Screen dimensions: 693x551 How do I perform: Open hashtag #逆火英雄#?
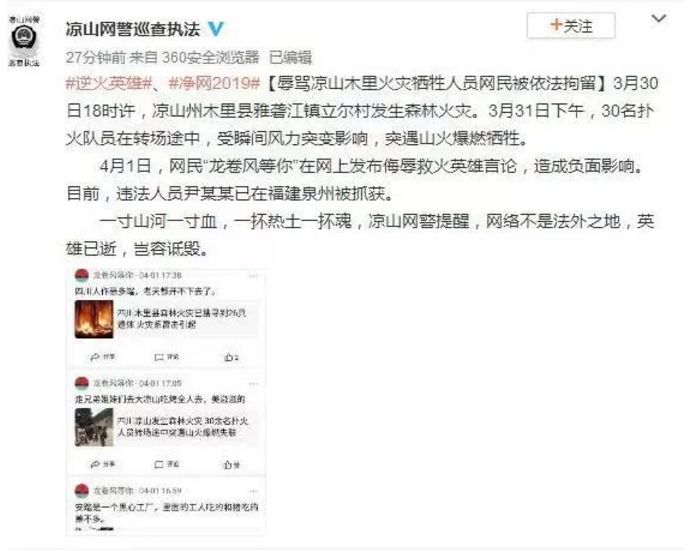(109, 84)
